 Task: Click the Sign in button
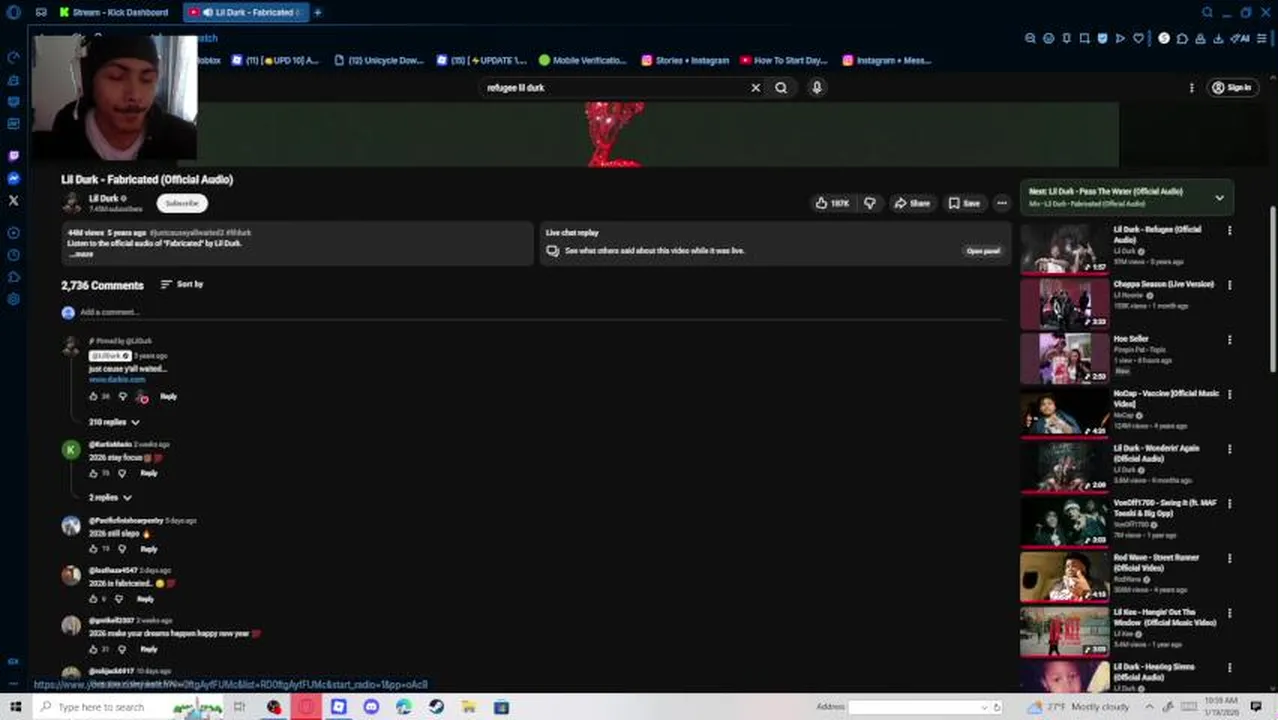click(x=1232, y=87)
